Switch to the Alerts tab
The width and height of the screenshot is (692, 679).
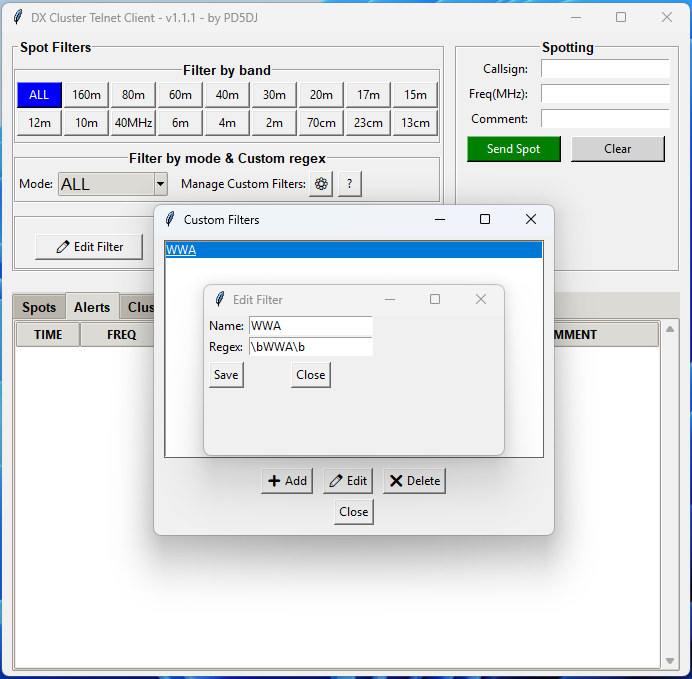pyautogui.click(x=92, y=307)
